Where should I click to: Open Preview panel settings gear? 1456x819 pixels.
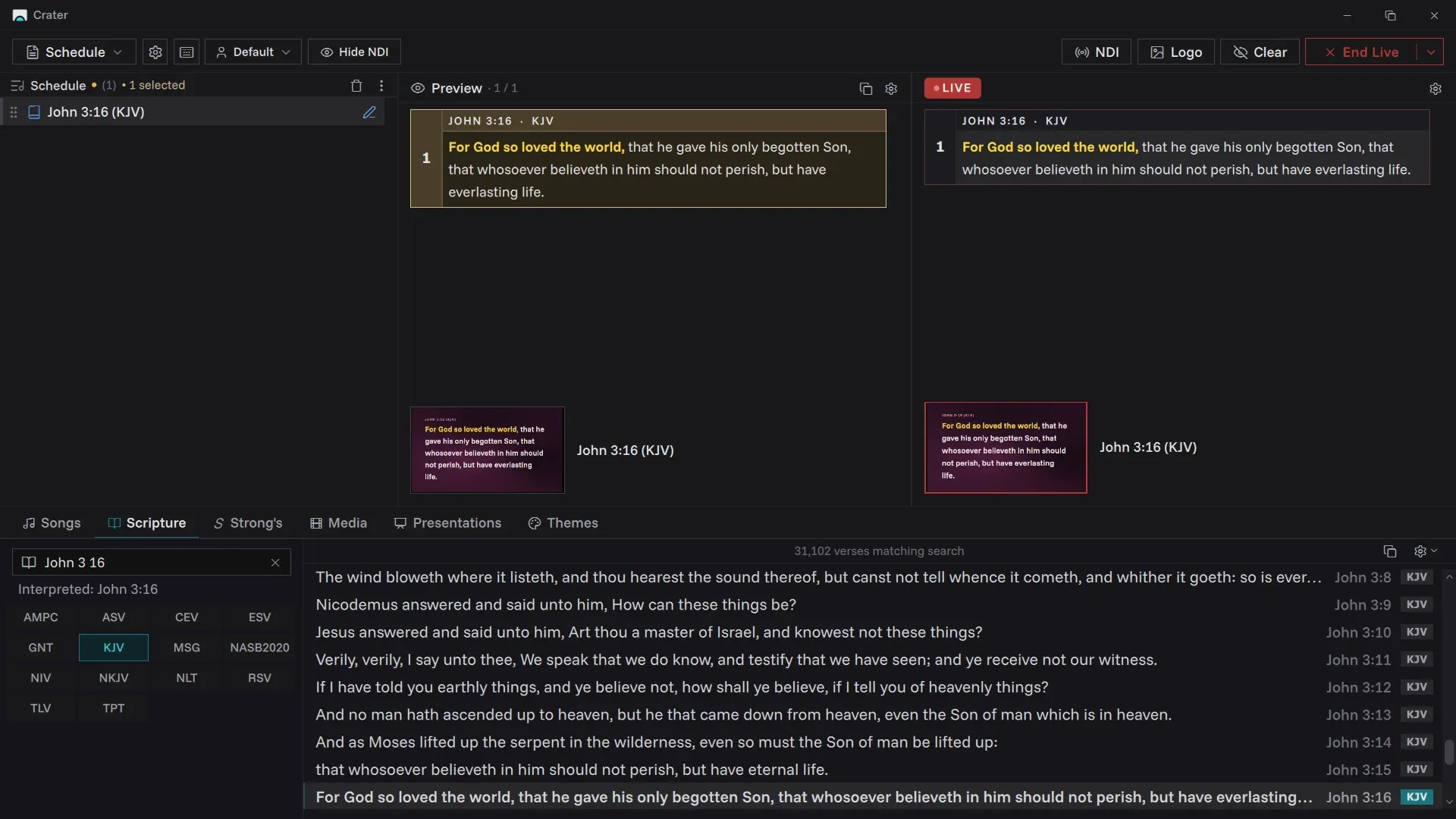coord(891,89)
